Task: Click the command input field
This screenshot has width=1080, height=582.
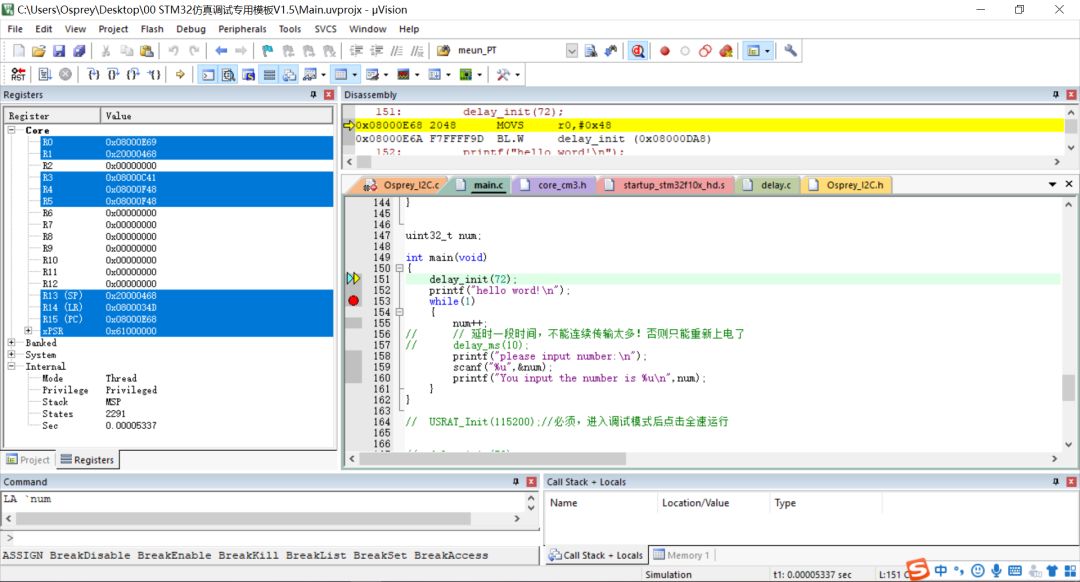Action: click(x=272, y=538)
